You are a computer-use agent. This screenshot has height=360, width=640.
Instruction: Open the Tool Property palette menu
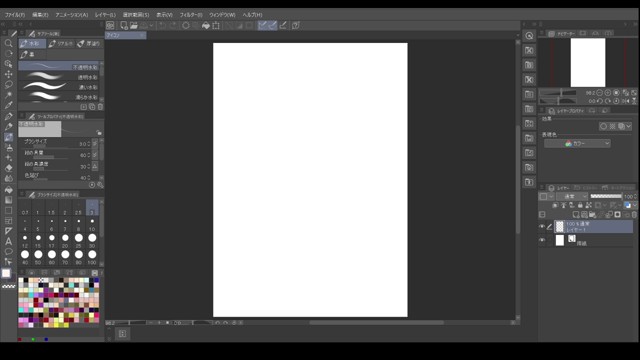[x=22, y=116]
